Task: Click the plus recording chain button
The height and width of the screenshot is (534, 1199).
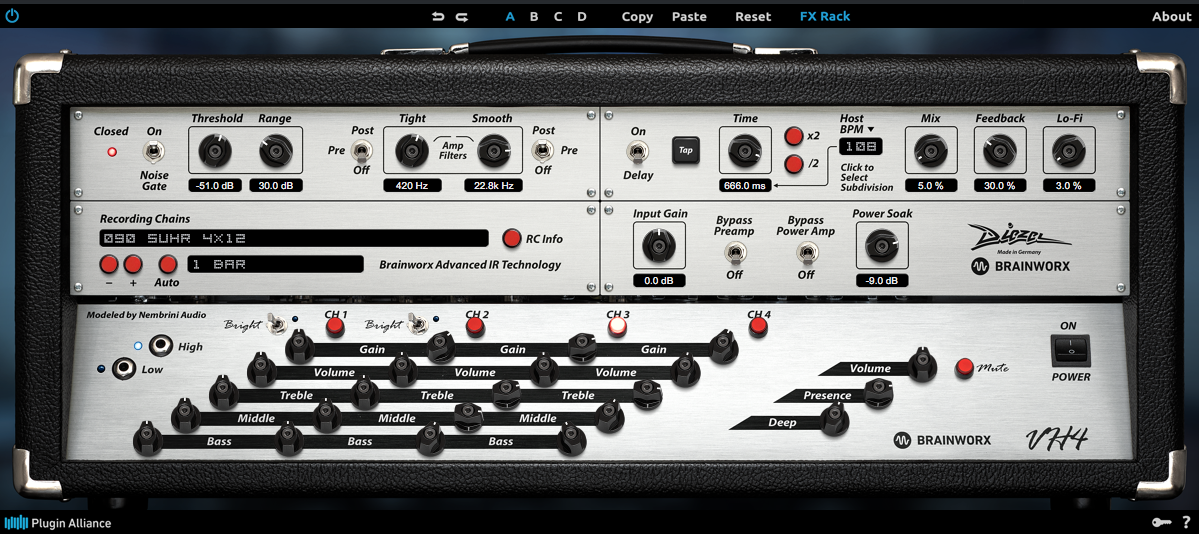Action: click(x=133, y=265)
